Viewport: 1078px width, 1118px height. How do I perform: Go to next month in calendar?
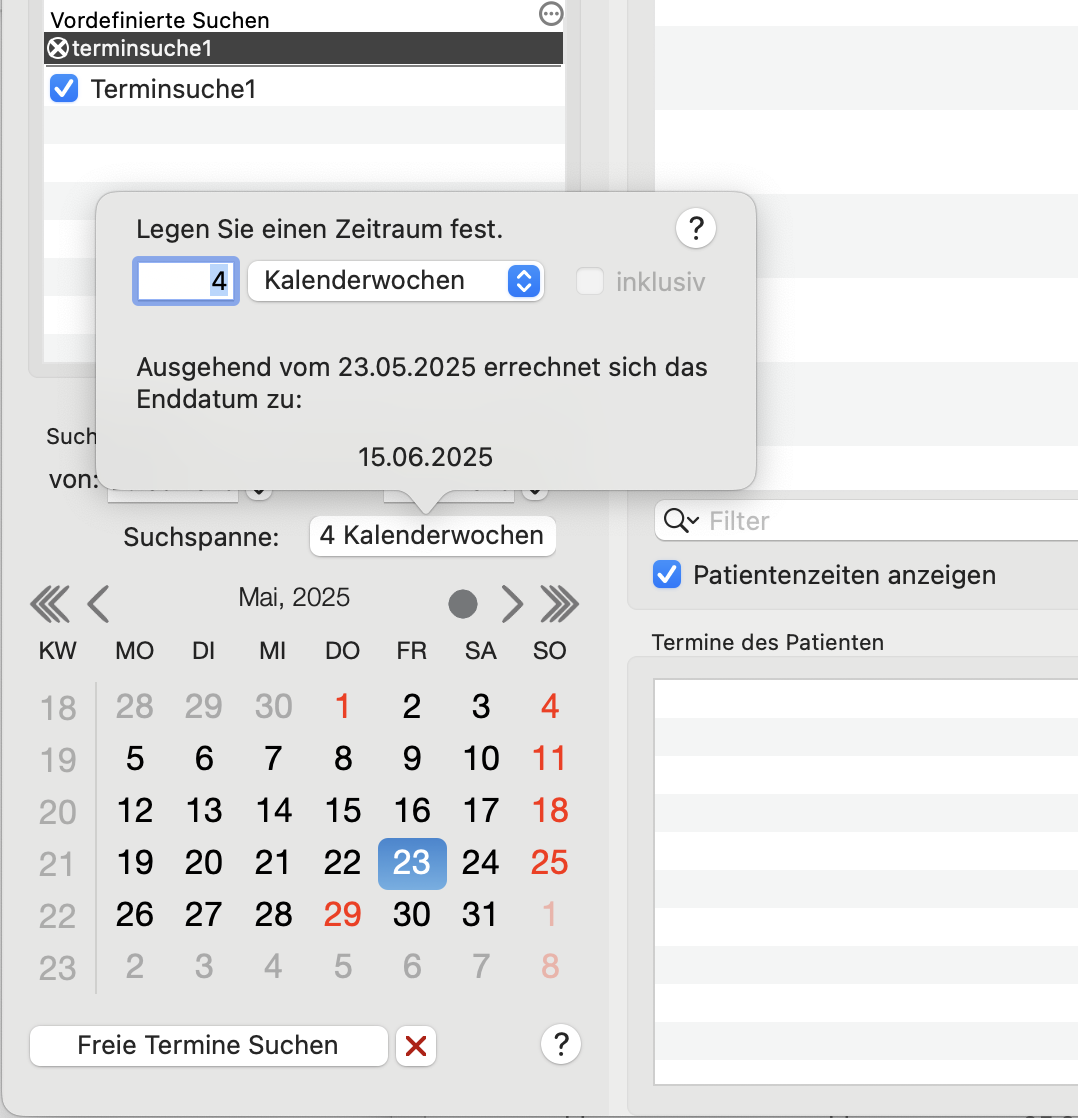[512, 604]
